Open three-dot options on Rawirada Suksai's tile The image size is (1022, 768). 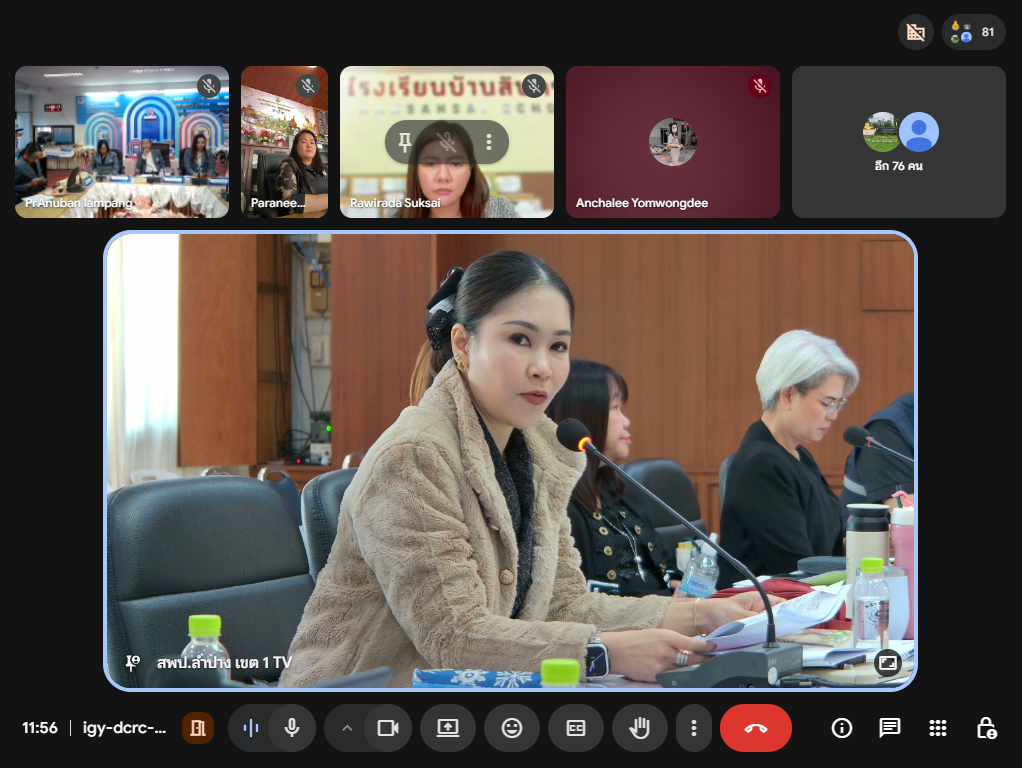click(489, 142)
